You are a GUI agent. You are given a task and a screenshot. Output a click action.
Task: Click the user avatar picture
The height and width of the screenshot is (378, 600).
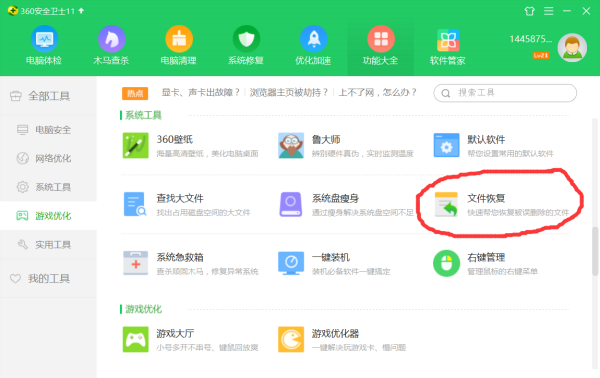(x=572, y=48)
